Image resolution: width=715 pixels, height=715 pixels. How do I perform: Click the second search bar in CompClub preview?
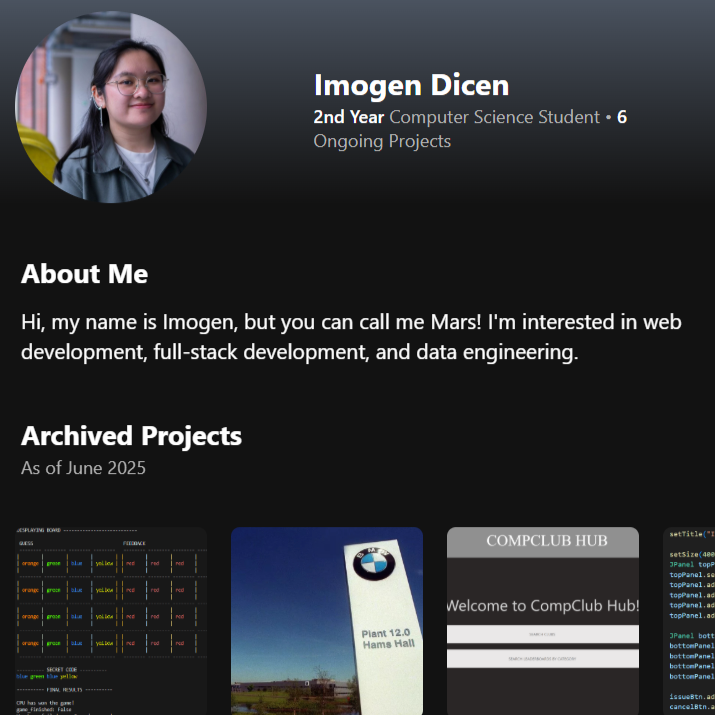coord(542,658)
